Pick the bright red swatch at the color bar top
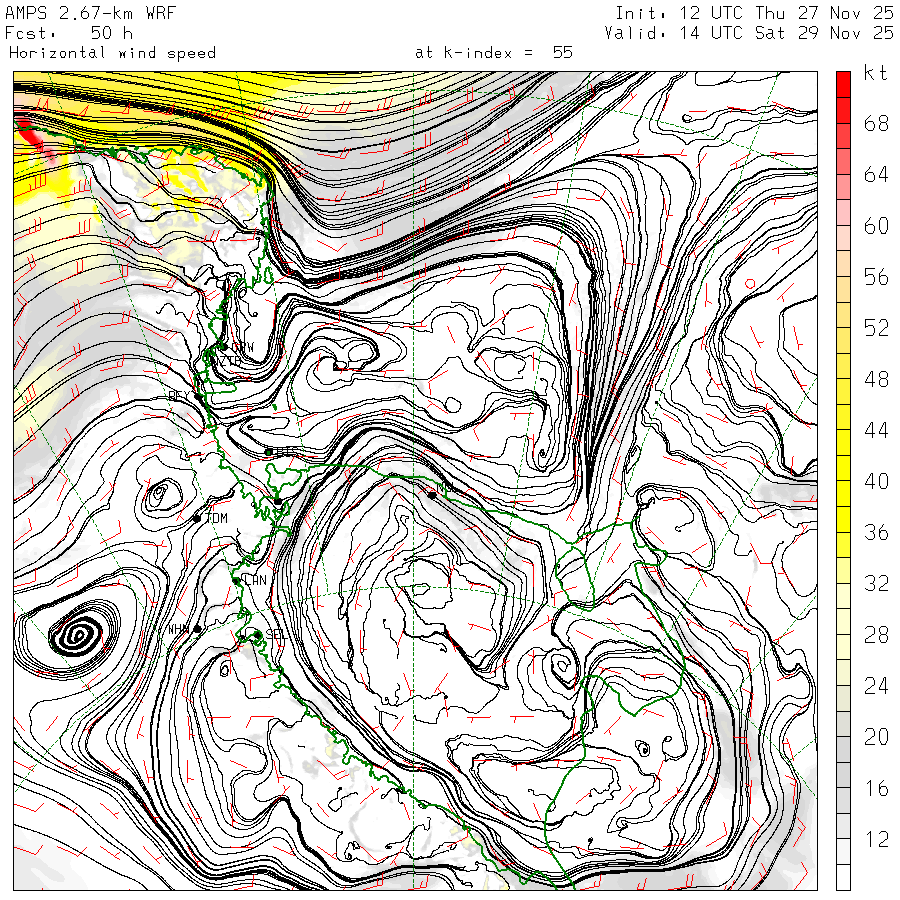The image size is (900, 900). [843, 84]
